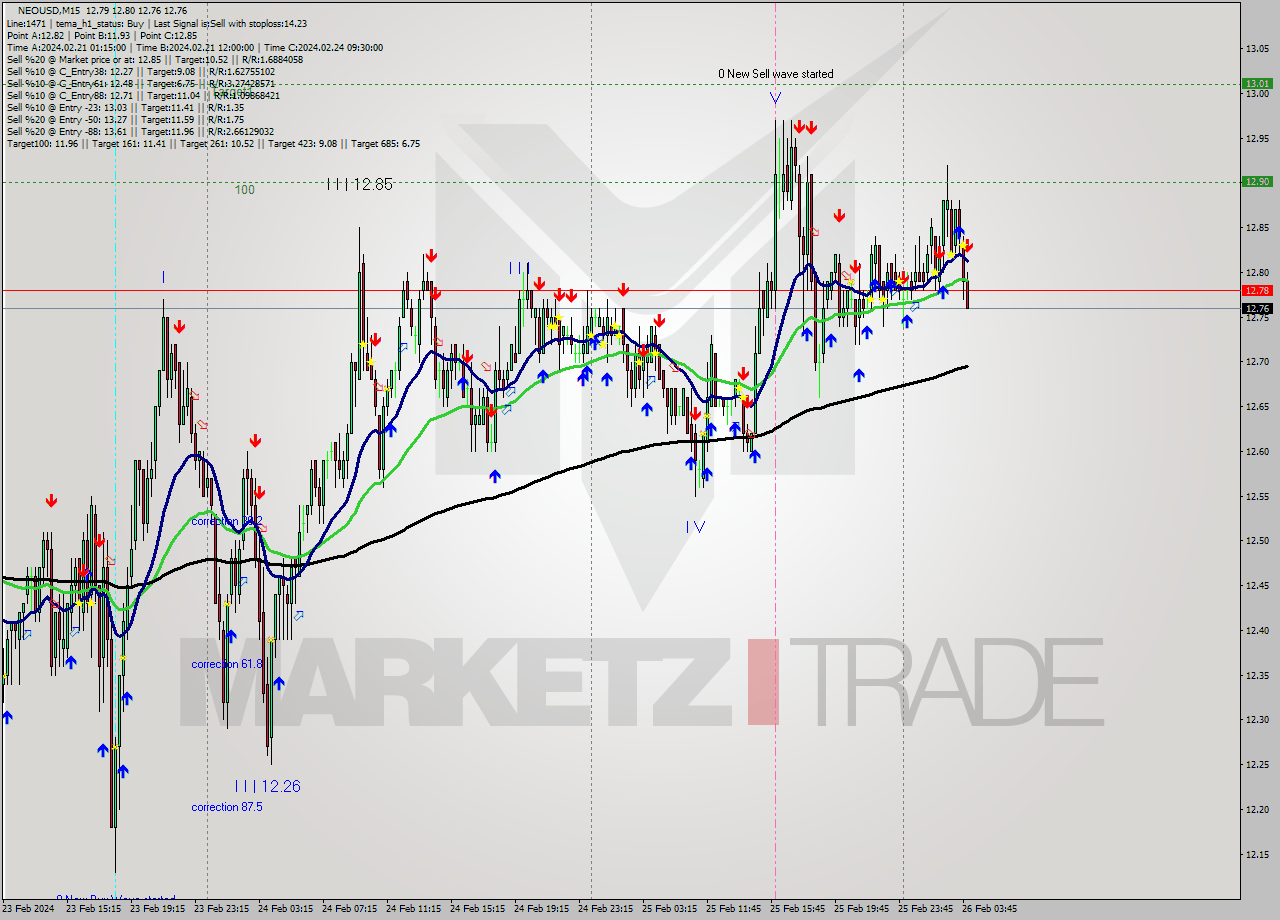Select the 'Target100: 11.96' targets line
Screen dimensions: 1280x920
click(x=213, y=143)
